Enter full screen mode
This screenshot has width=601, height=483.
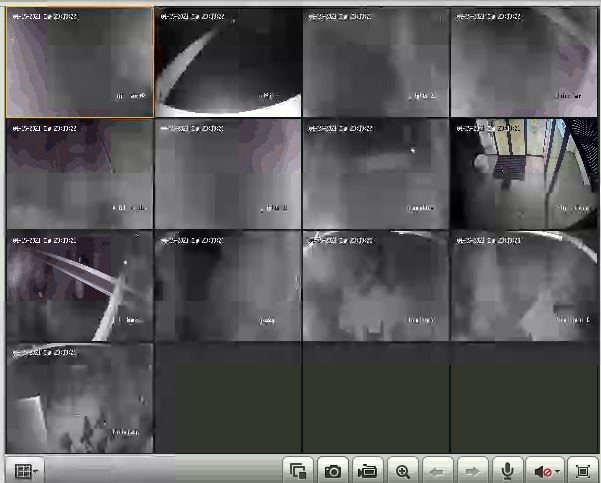(x=582, y=471)
